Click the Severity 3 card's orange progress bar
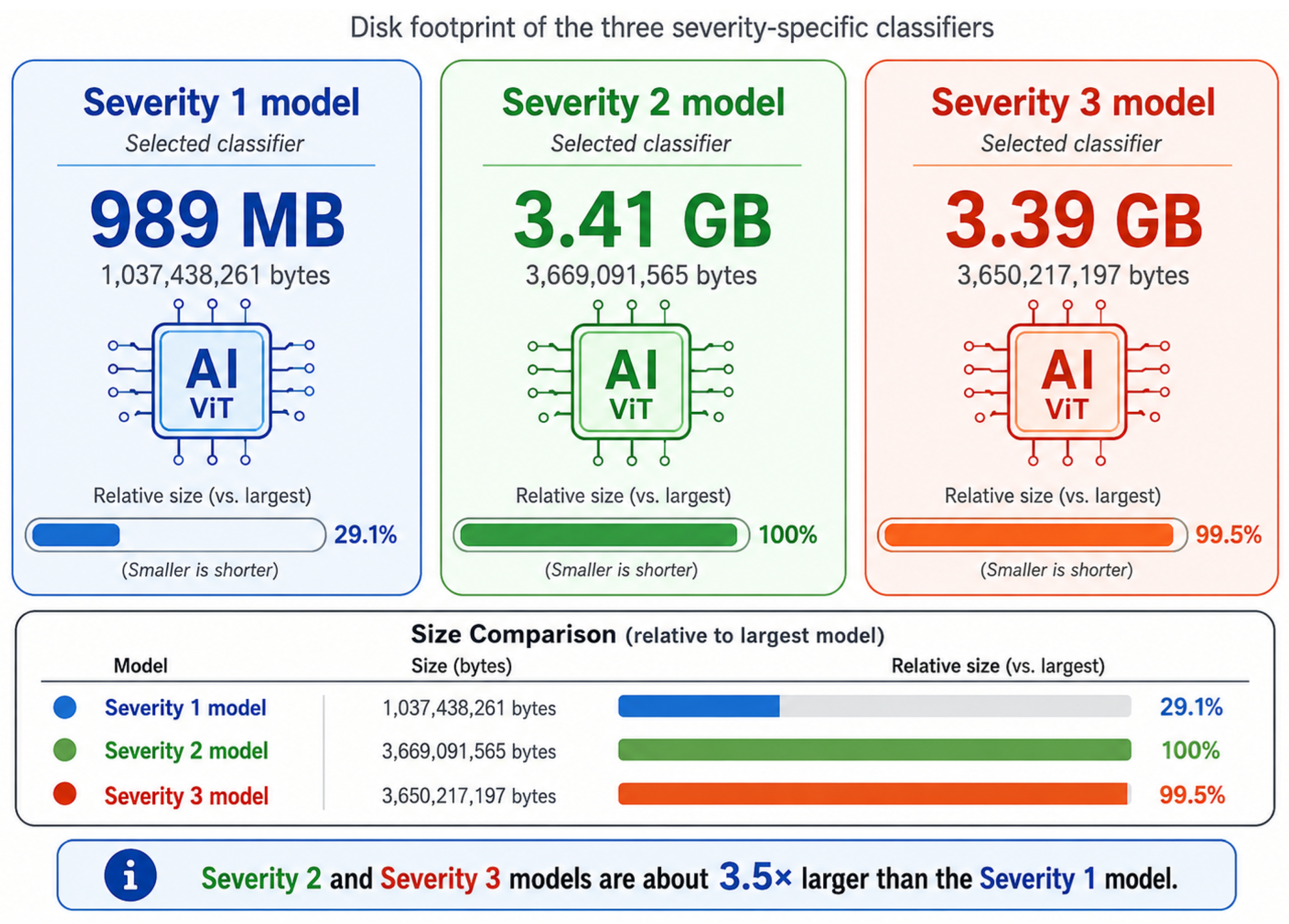 tap(1032, 535)
